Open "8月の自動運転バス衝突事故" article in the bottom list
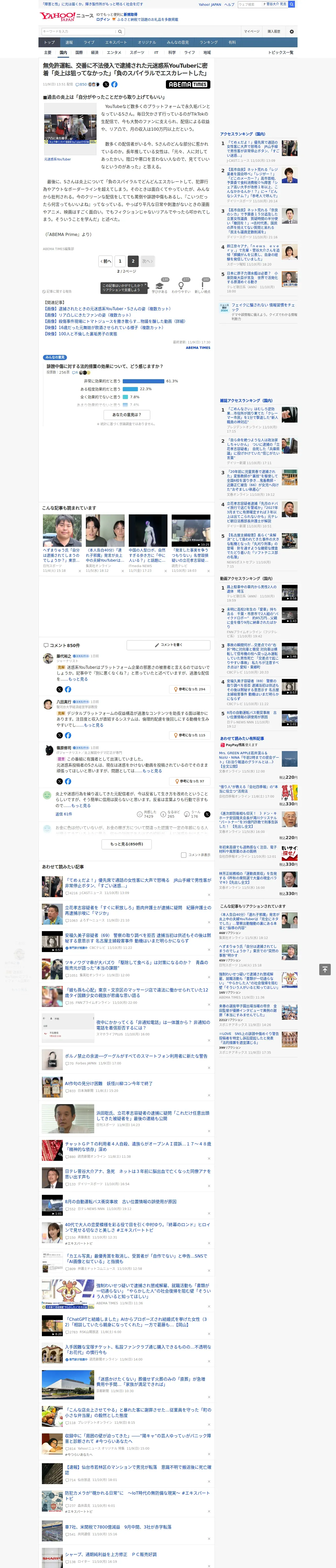 (x=121, y=1202)
